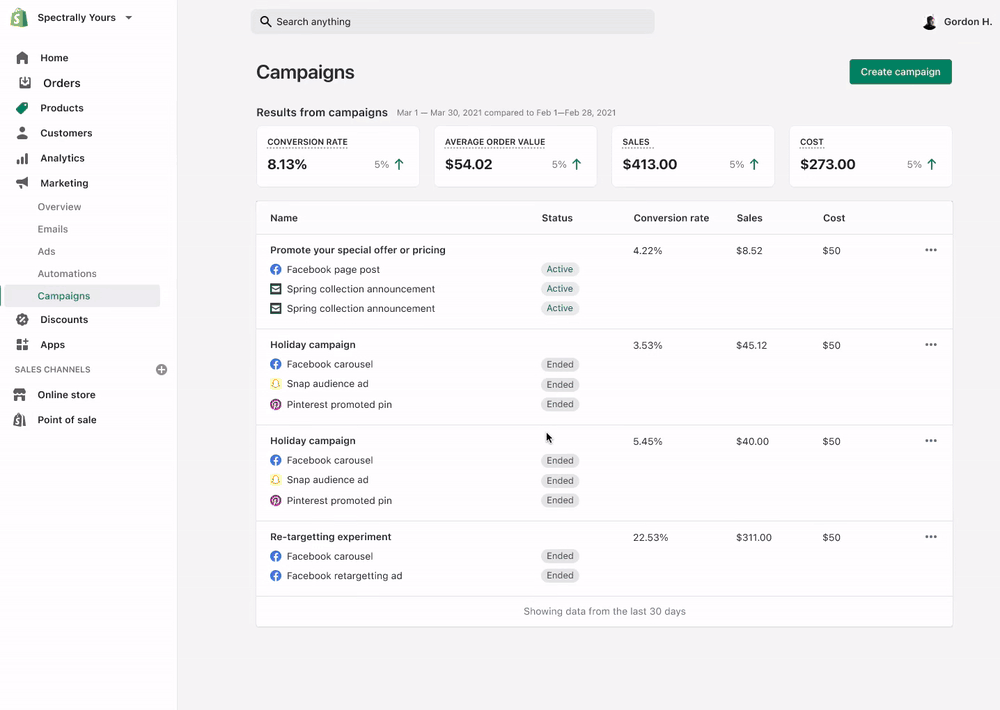The image size is (1000, 710).
Task: Select Automations sub-item
Action: [67, 274]
